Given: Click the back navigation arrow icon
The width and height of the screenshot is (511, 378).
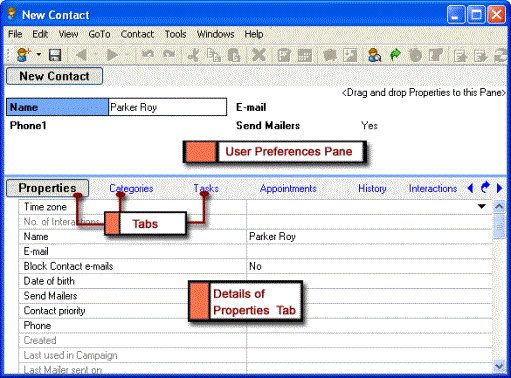Looking at the screenshot, I should (81, 55).
